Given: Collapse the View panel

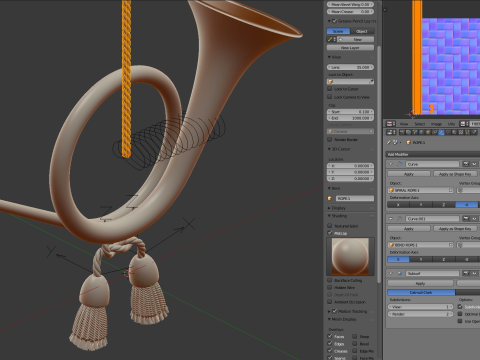Looking at the screenshot, I should pos(329,57).
